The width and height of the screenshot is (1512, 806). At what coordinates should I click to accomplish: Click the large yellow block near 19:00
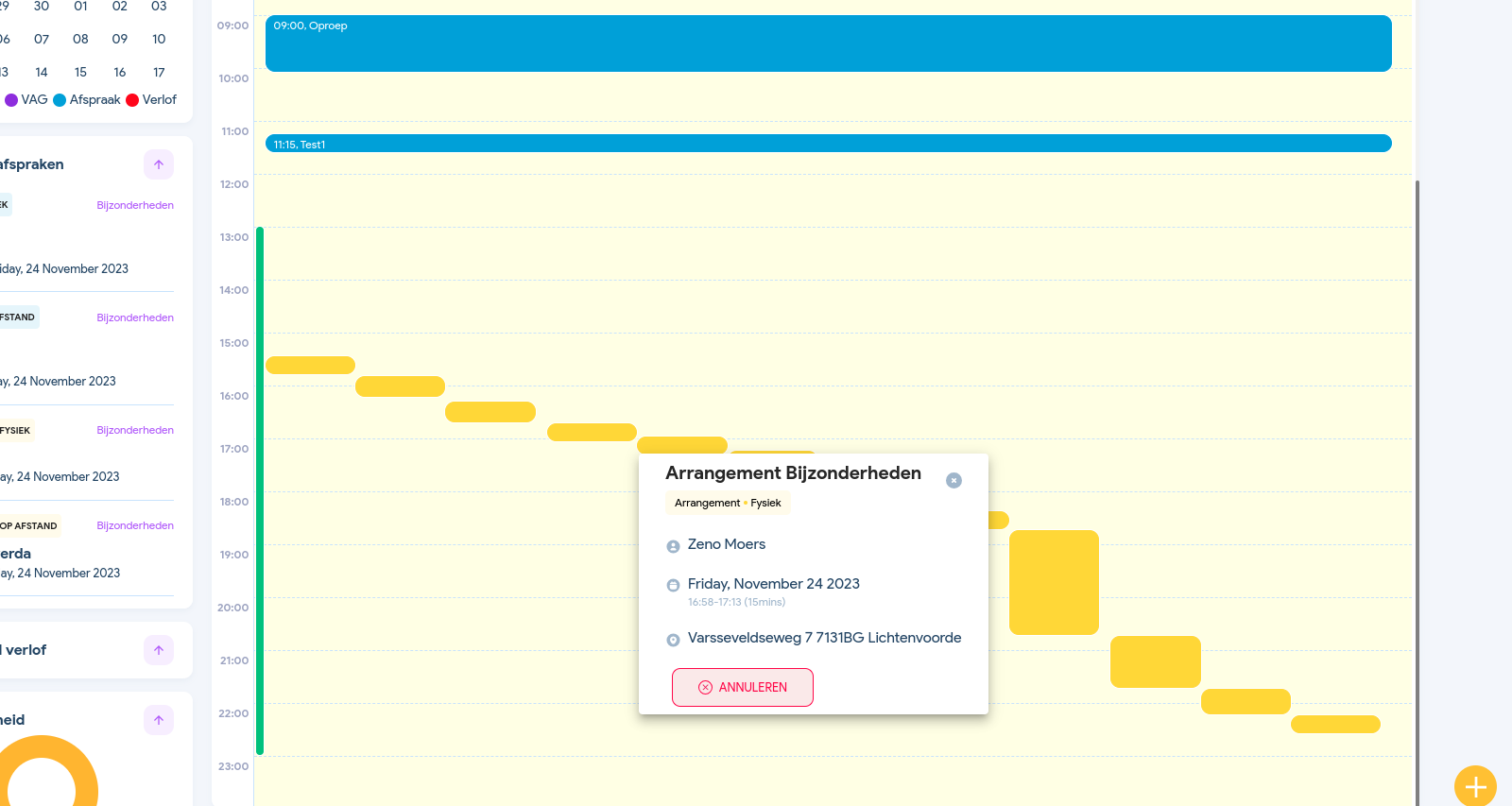tap(1054, 581)
